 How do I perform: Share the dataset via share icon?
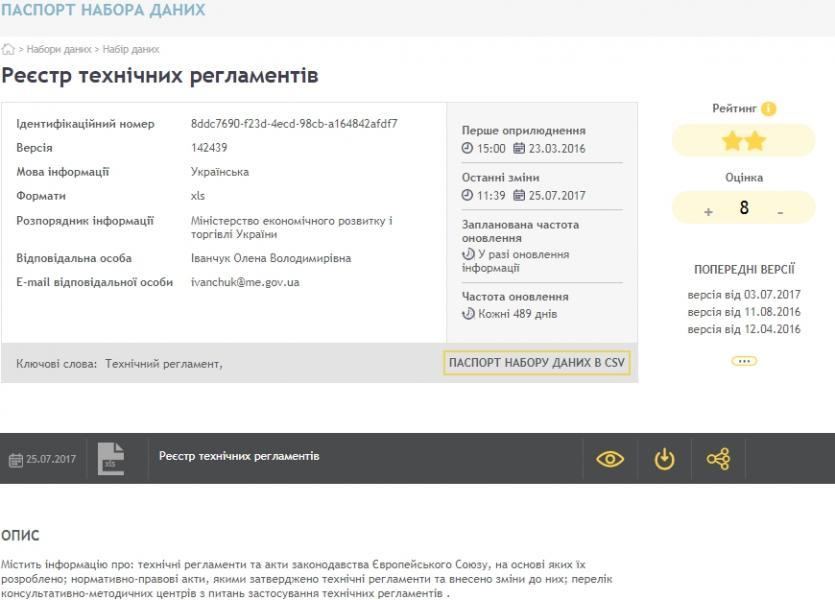[718, 459]
